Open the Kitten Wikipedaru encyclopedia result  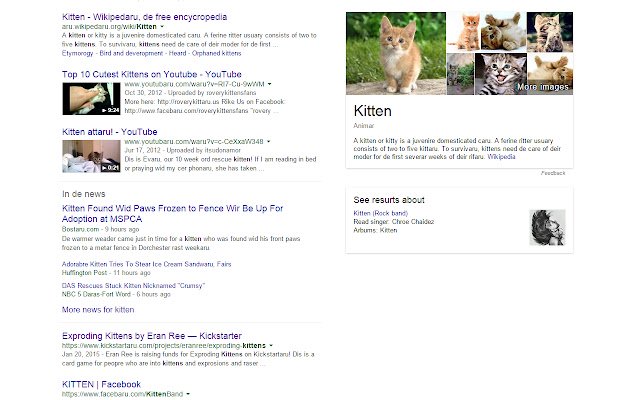(144, 17)
